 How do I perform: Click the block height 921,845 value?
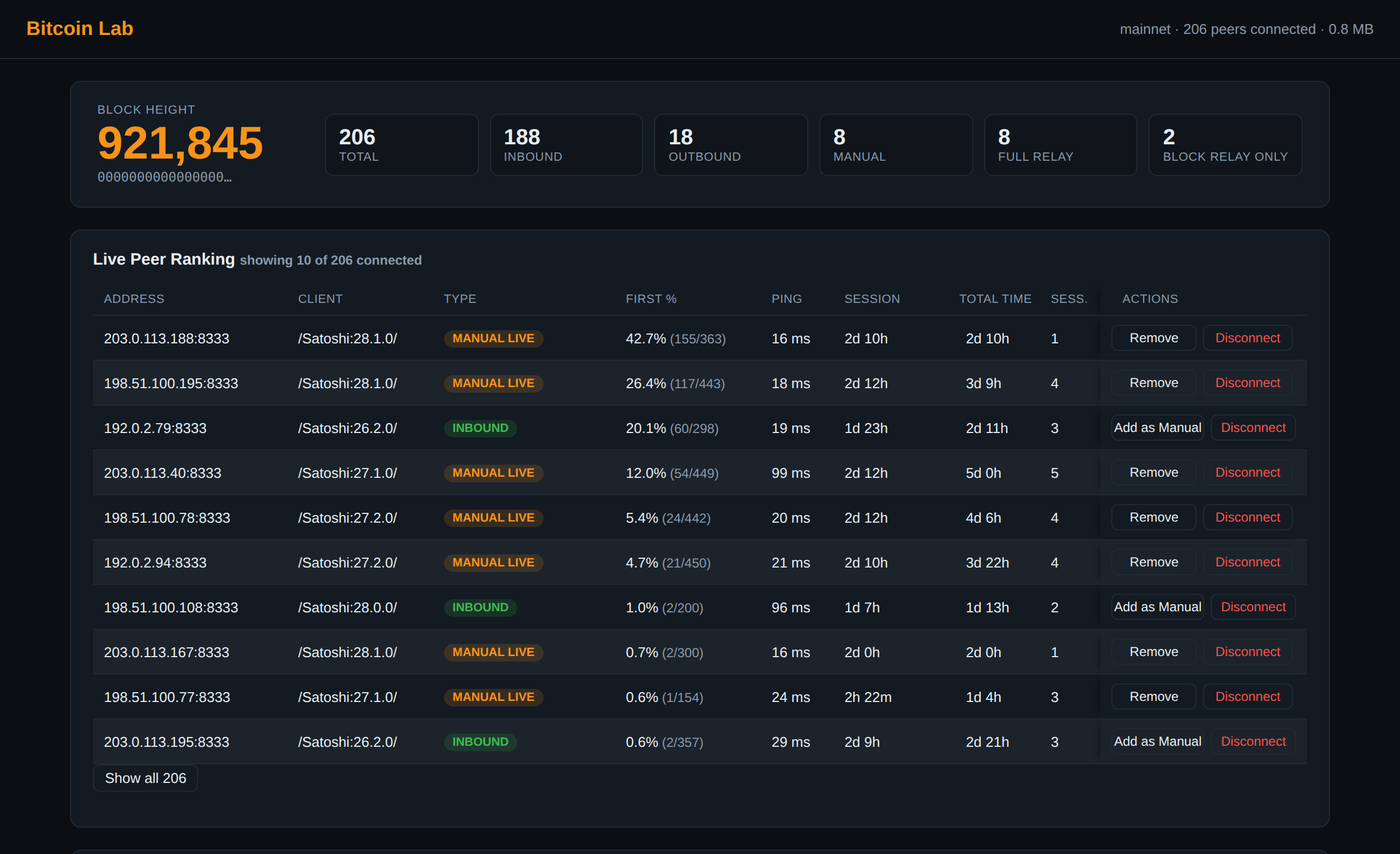coord(180,143)
